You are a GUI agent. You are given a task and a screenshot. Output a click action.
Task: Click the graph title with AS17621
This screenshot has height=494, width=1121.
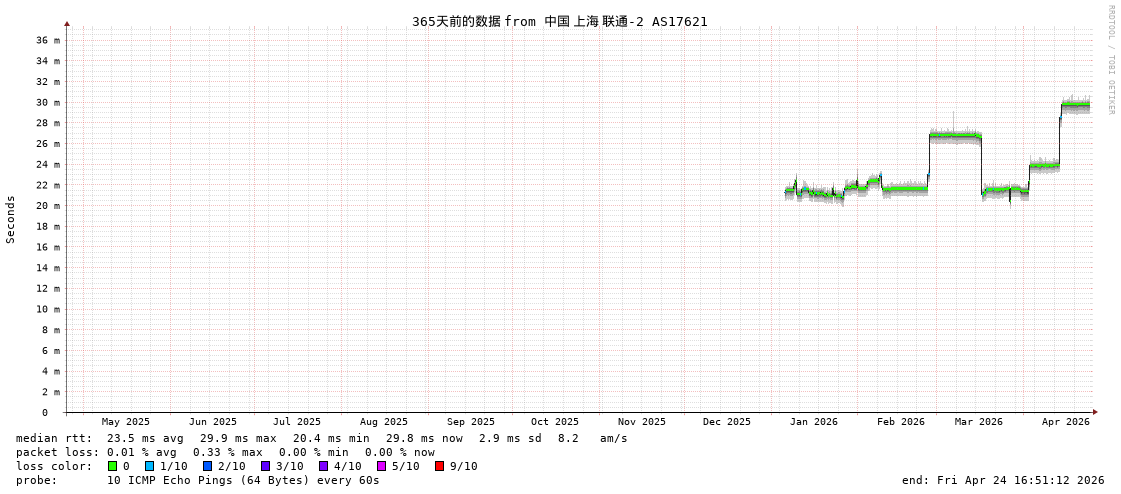pyautogui.click(x=559, y=22)
